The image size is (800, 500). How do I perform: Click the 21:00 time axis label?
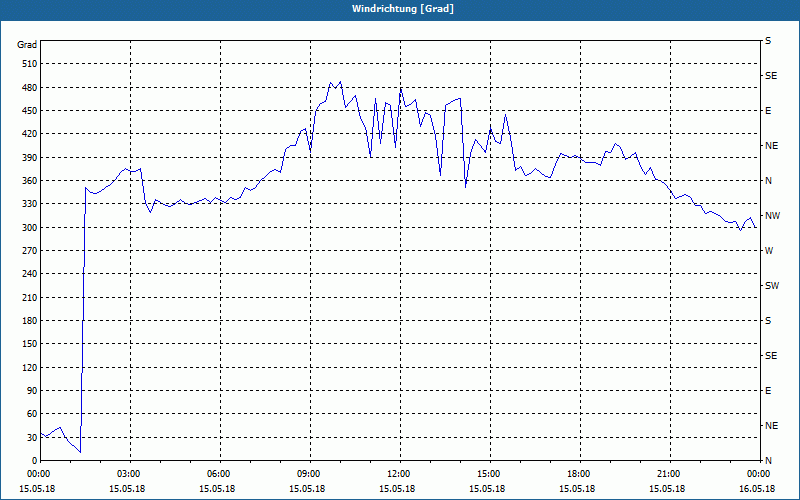point(667,473)
